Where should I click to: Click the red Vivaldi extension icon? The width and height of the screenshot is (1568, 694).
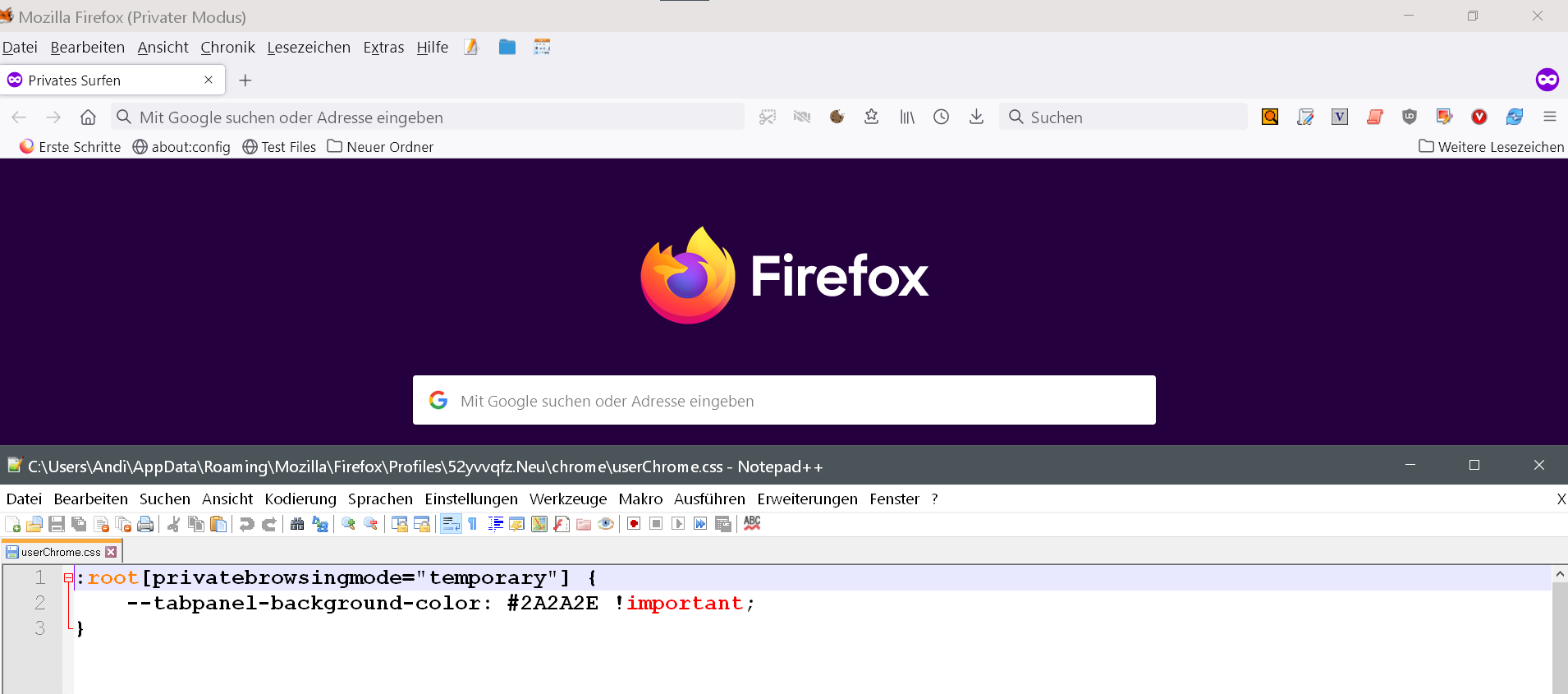[1479, 117]
